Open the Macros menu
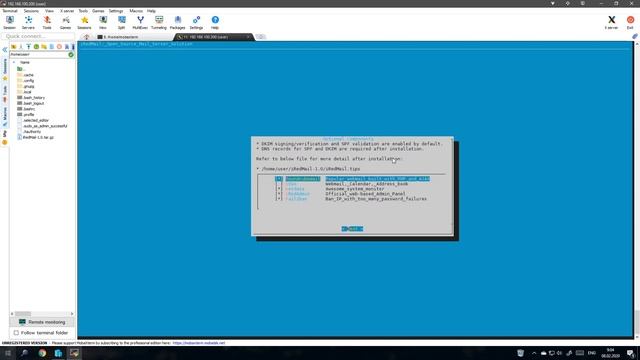 136,11
